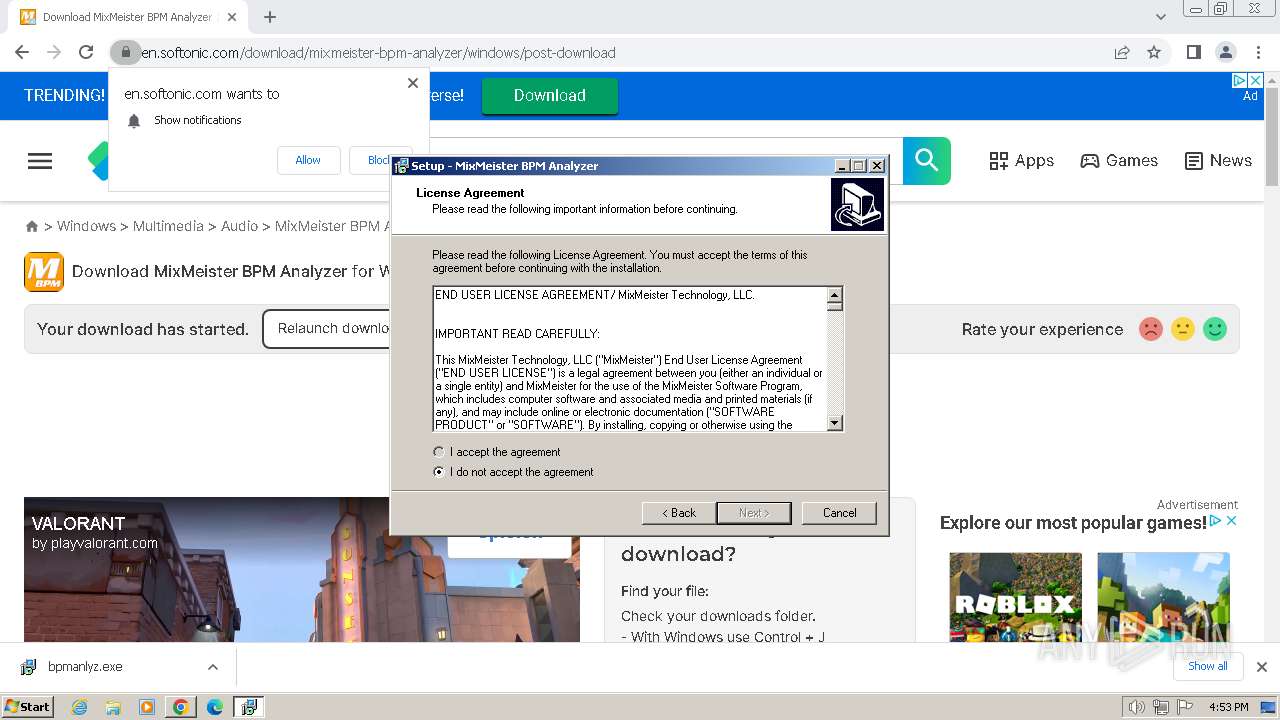Open the Chrome three-dot menu
The height and width of the screenshot is (720, 1280).
tap(1258, 52)
